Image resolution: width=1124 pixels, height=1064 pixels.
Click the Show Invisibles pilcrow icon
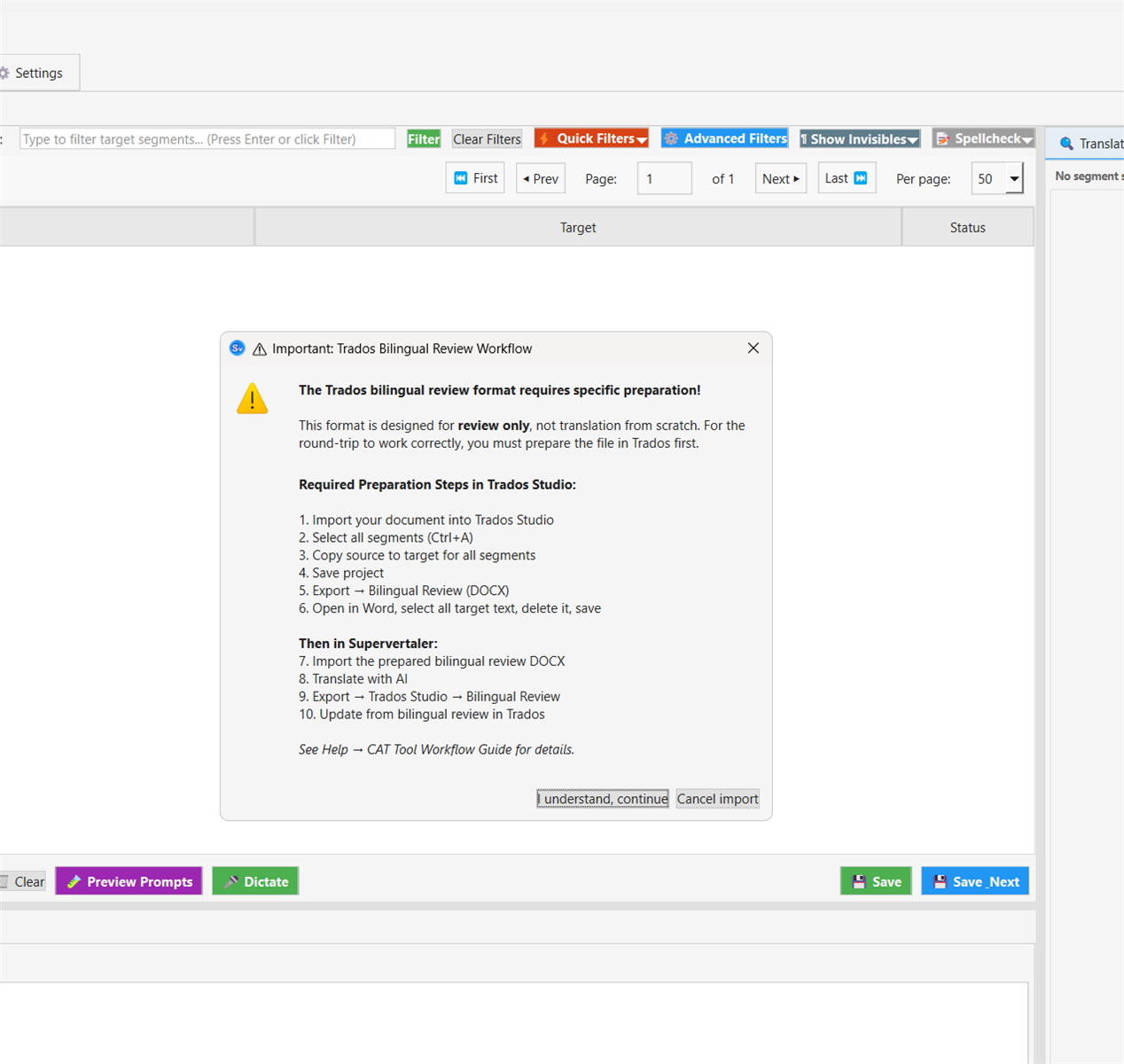(805, 138)
